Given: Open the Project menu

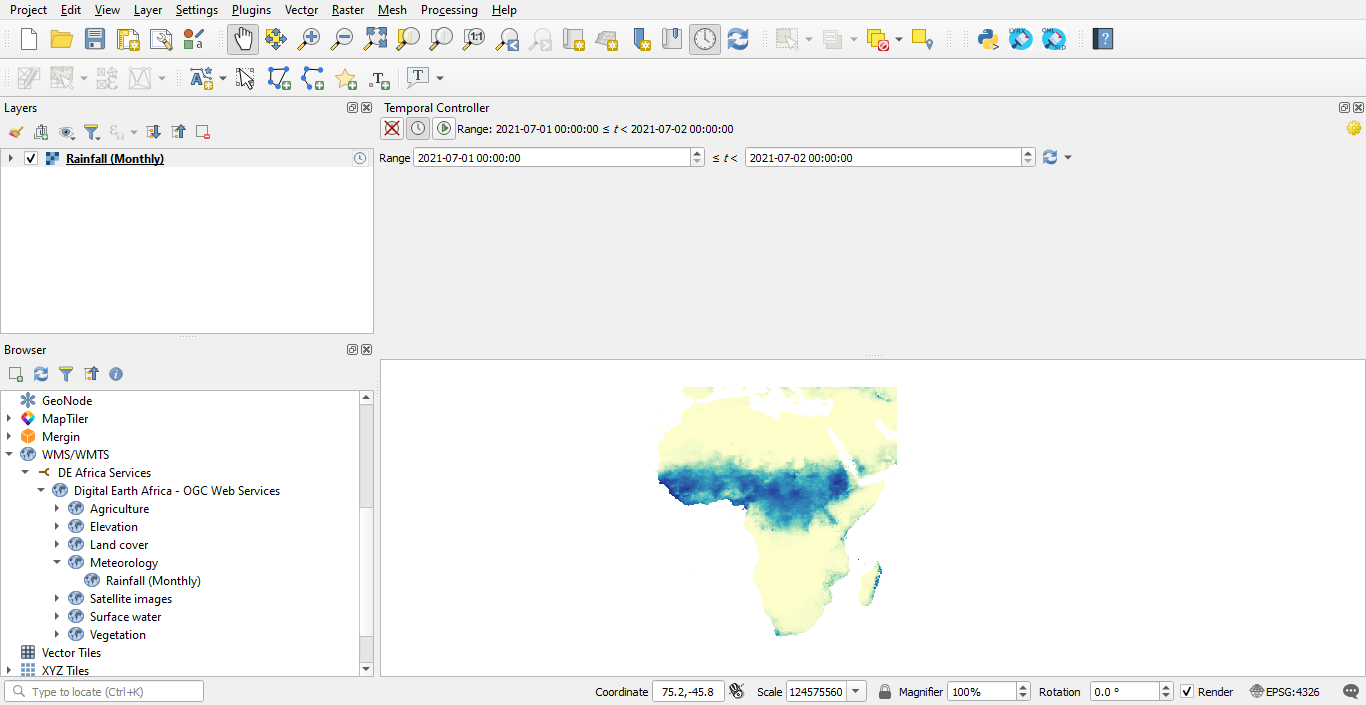Looking at the screenshot, I should 28,10.
